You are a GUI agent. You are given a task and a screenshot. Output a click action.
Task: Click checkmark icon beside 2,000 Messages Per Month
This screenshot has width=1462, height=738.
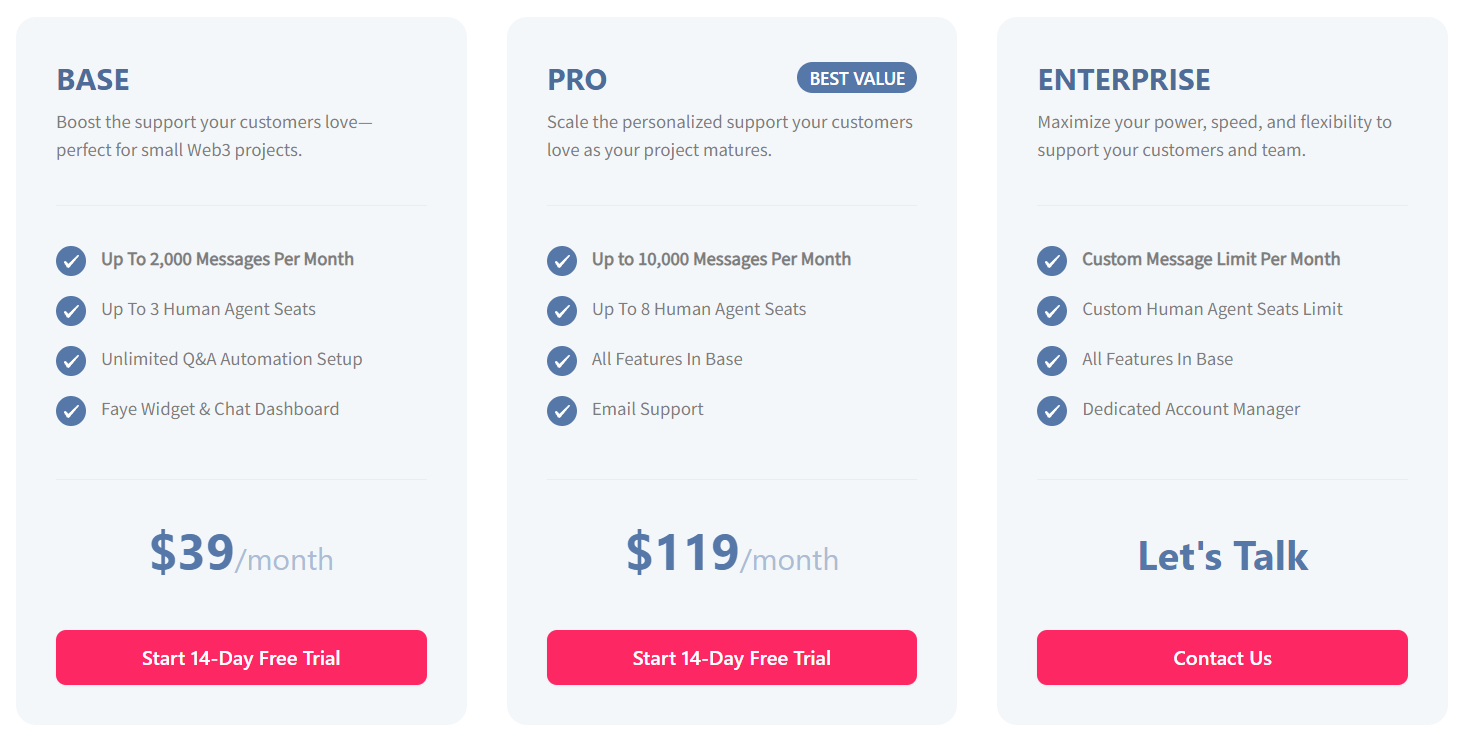tap(71, 261)
